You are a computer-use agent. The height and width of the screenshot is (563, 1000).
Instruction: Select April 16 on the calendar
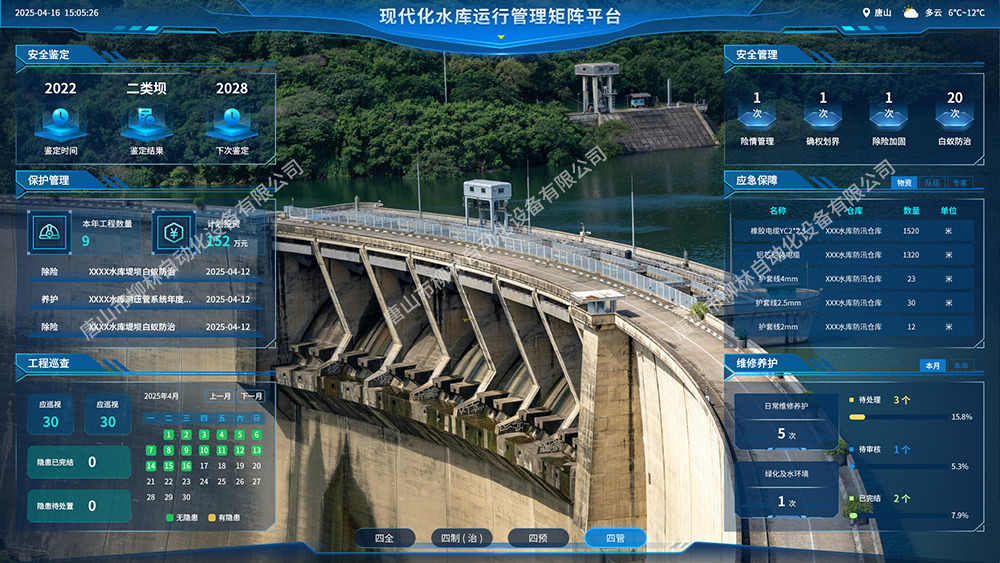coord(186,466)
